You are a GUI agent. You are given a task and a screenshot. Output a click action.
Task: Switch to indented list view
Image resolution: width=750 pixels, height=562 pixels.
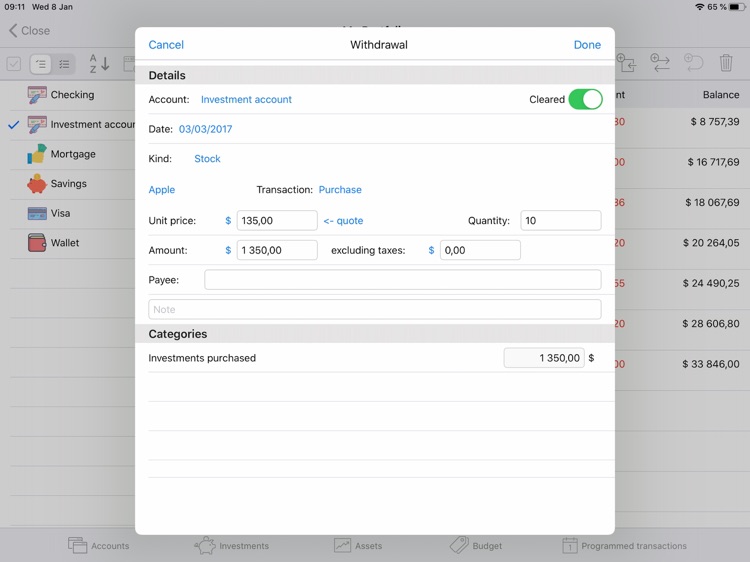[x=41, y=64]
